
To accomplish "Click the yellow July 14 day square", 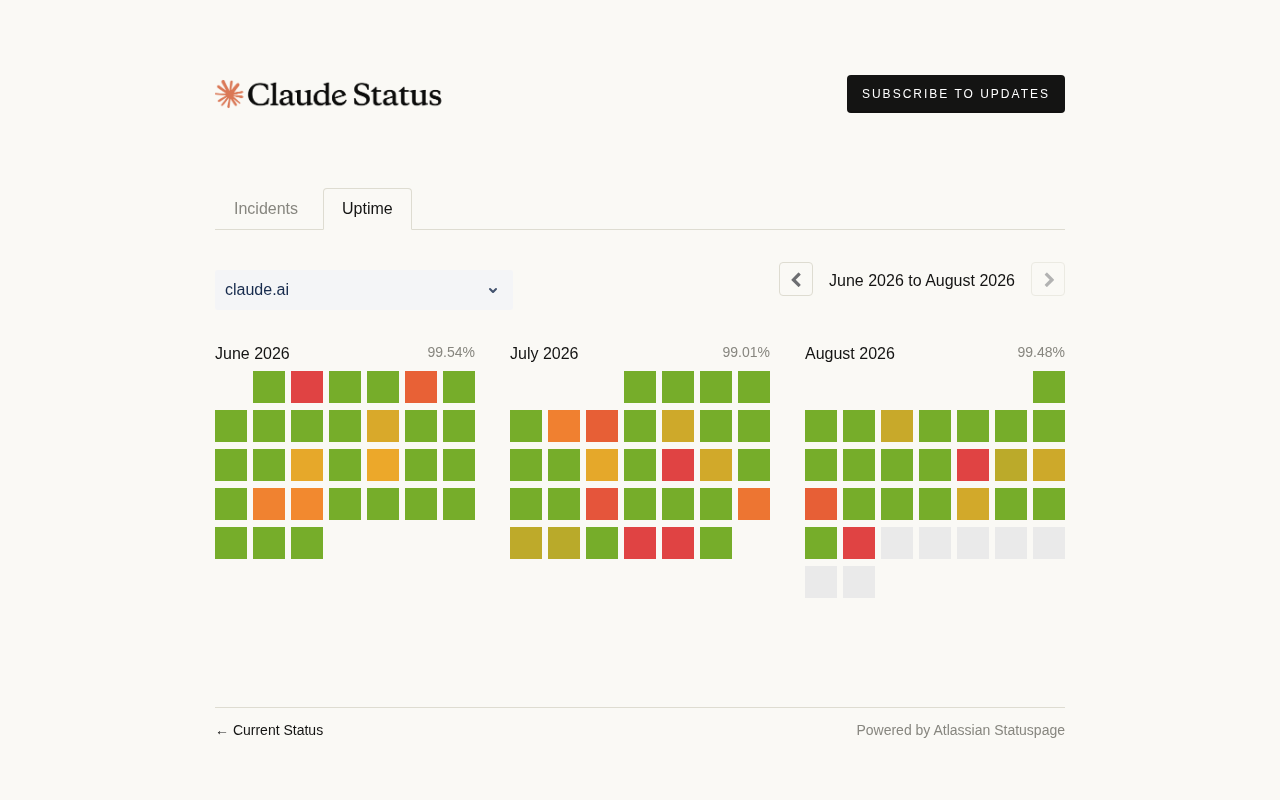I will (x=602, y=465).
